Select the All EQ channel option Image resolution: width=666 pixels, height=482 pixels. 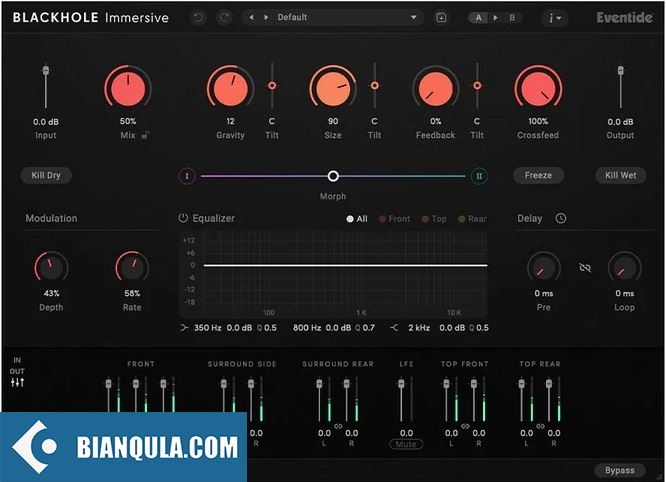(357, 219)
